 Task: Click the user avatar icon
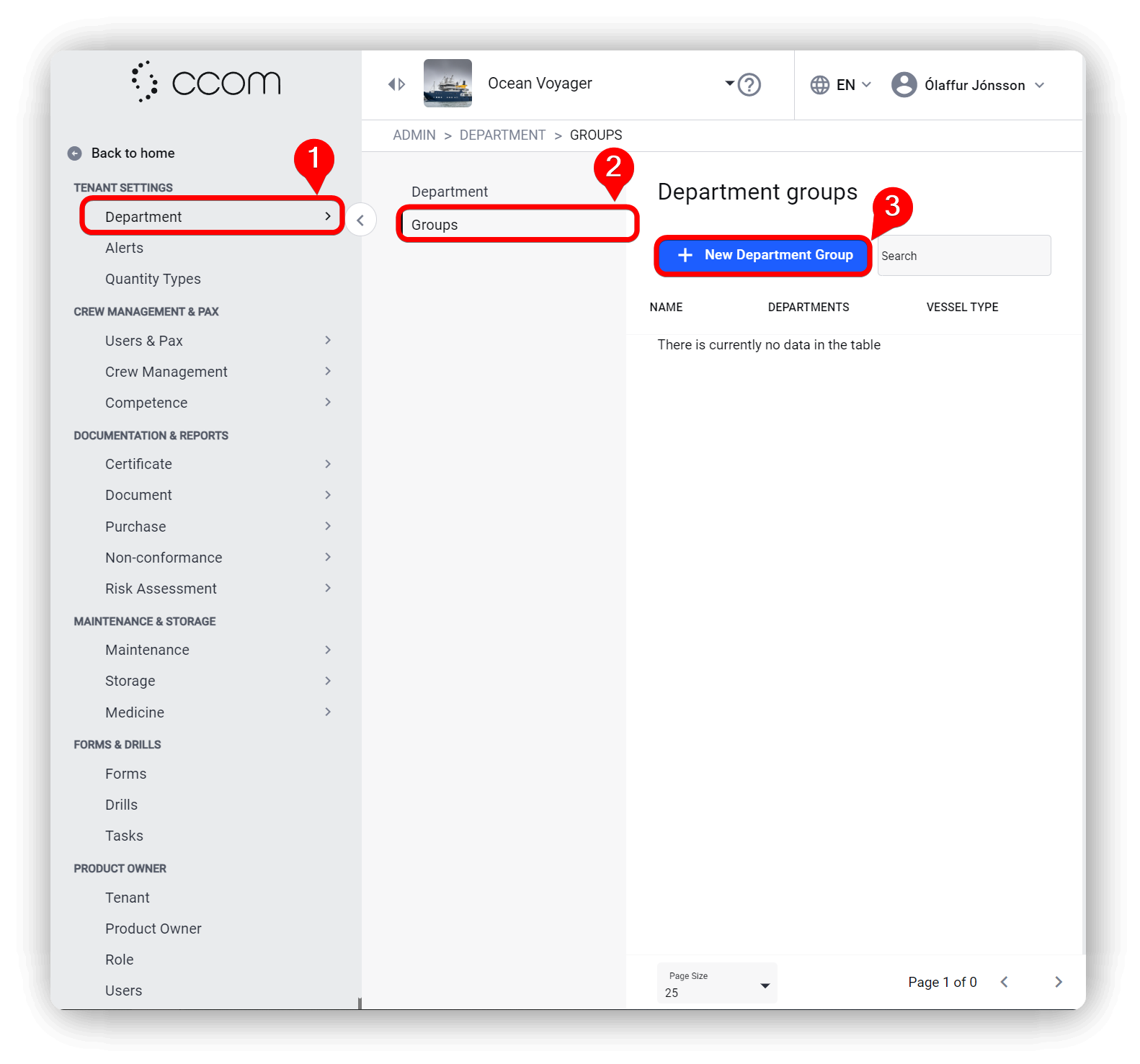coord(904,85)
